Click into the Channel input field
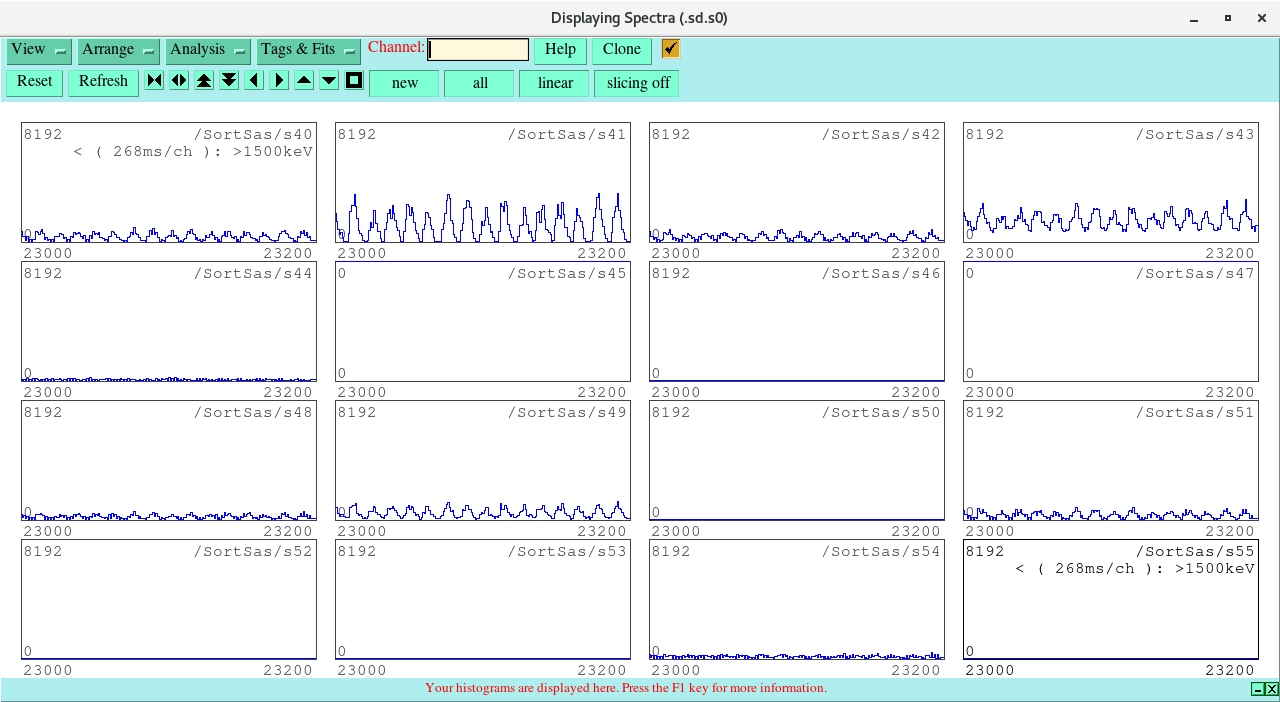This screenshot has height=702, width=1280. tap(478, 50)
